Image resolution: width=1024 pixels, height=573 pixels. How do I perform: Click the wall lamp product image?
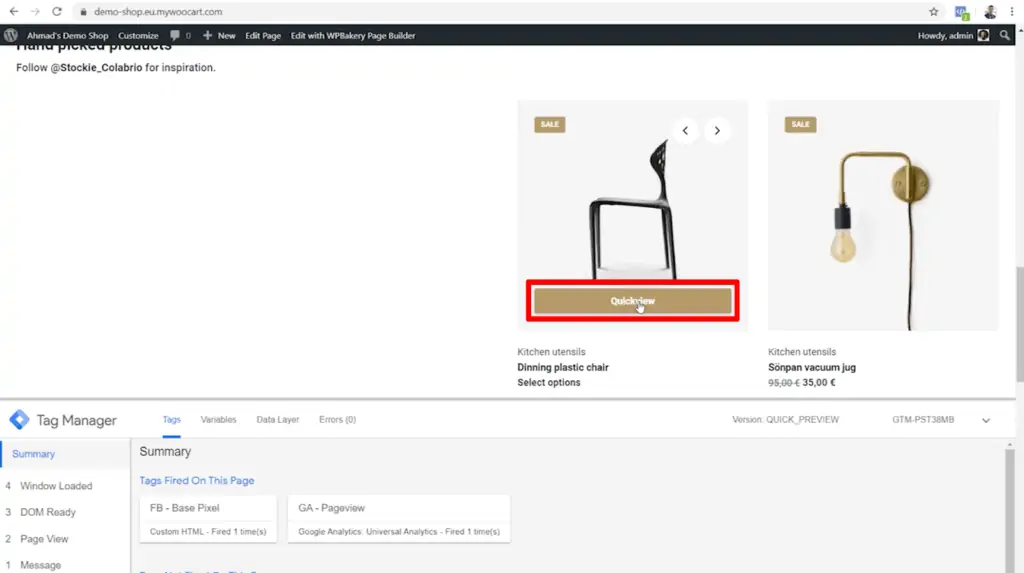(883, 216)
